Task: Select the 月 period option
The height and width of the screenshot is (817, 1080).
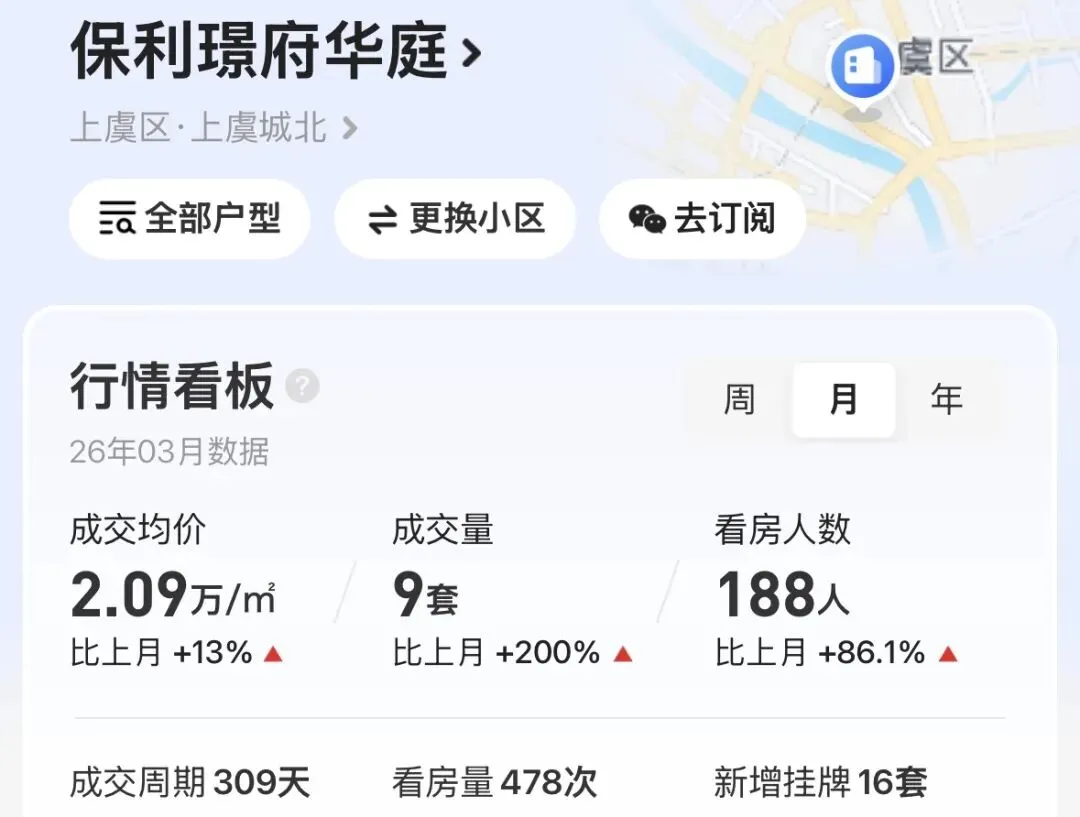Action: (x=844, y=400)
